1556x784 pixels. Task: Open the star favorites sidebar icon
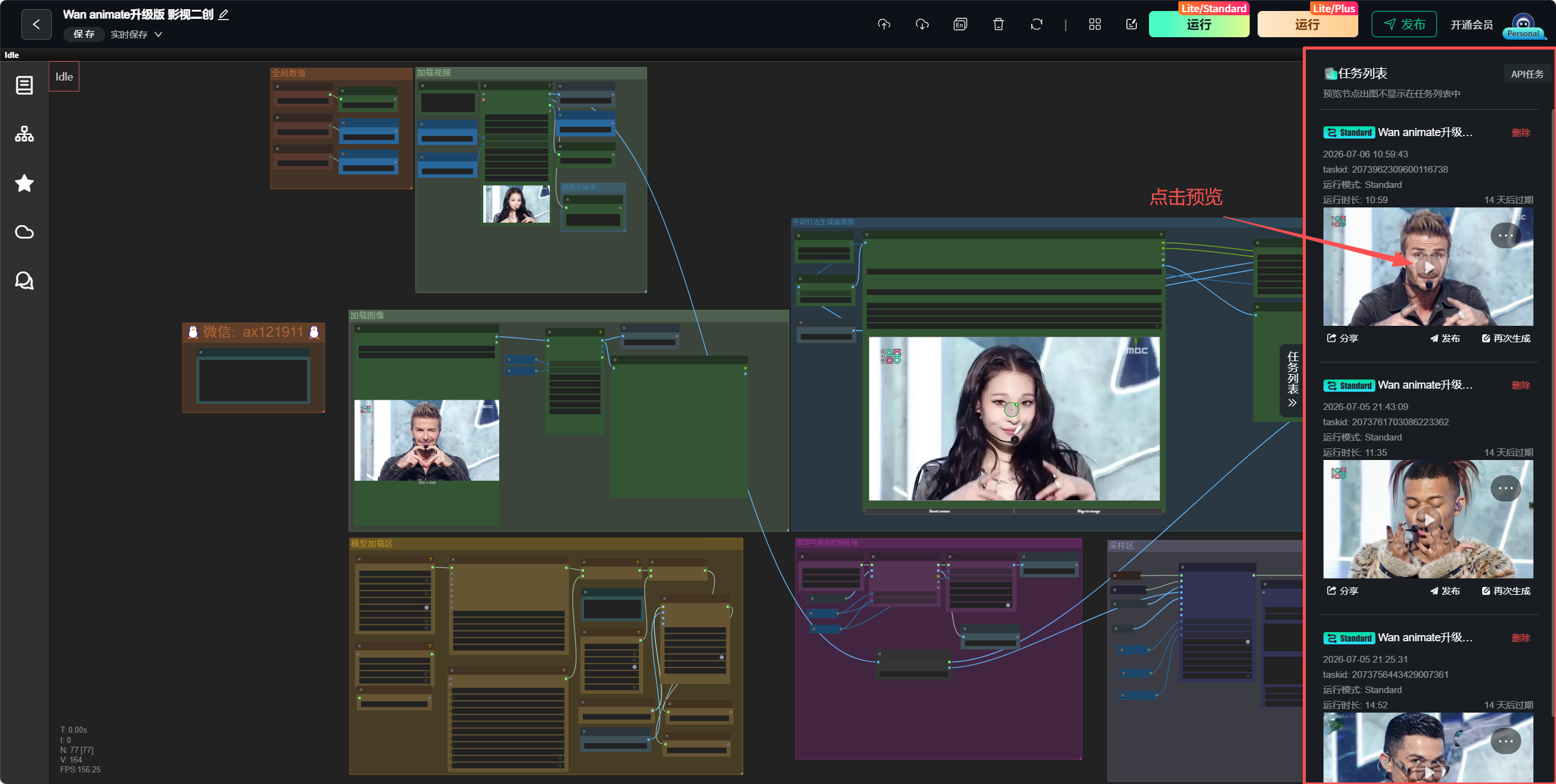pos(24,183)
